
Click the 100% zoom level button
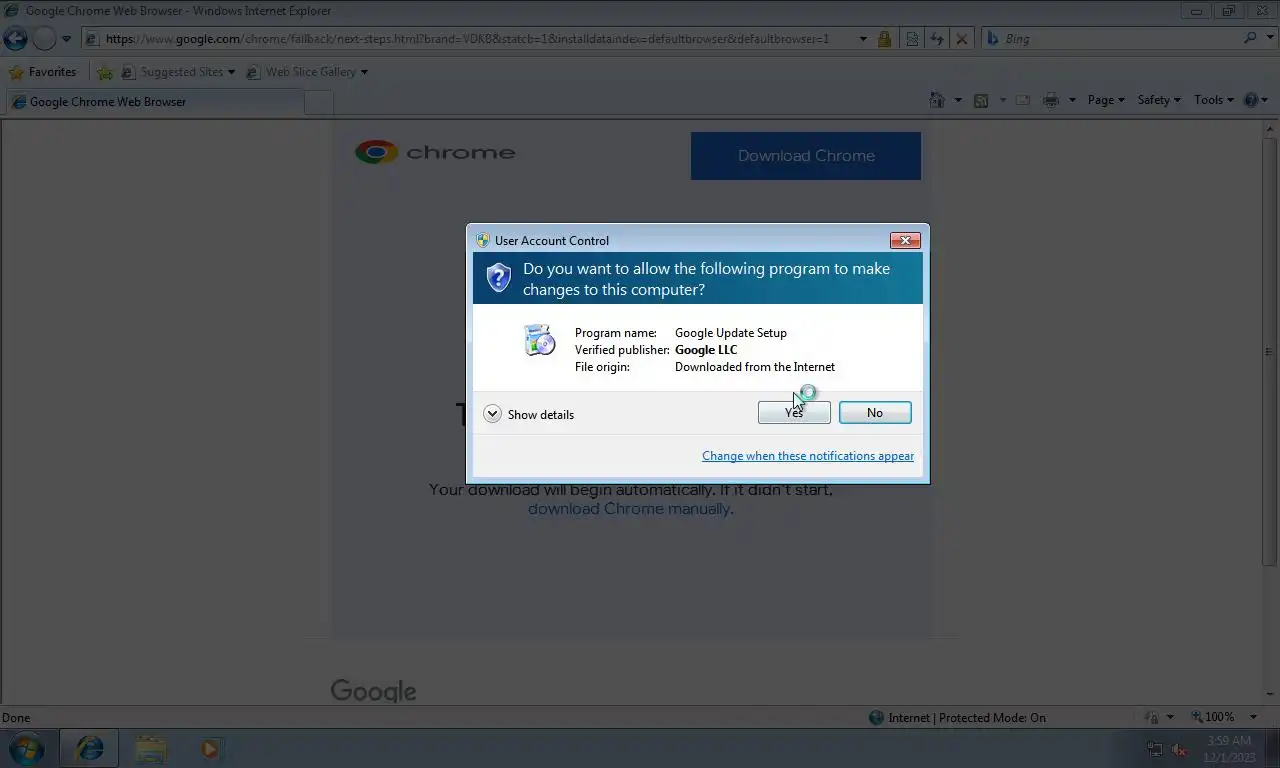(x=1212, y=717)
